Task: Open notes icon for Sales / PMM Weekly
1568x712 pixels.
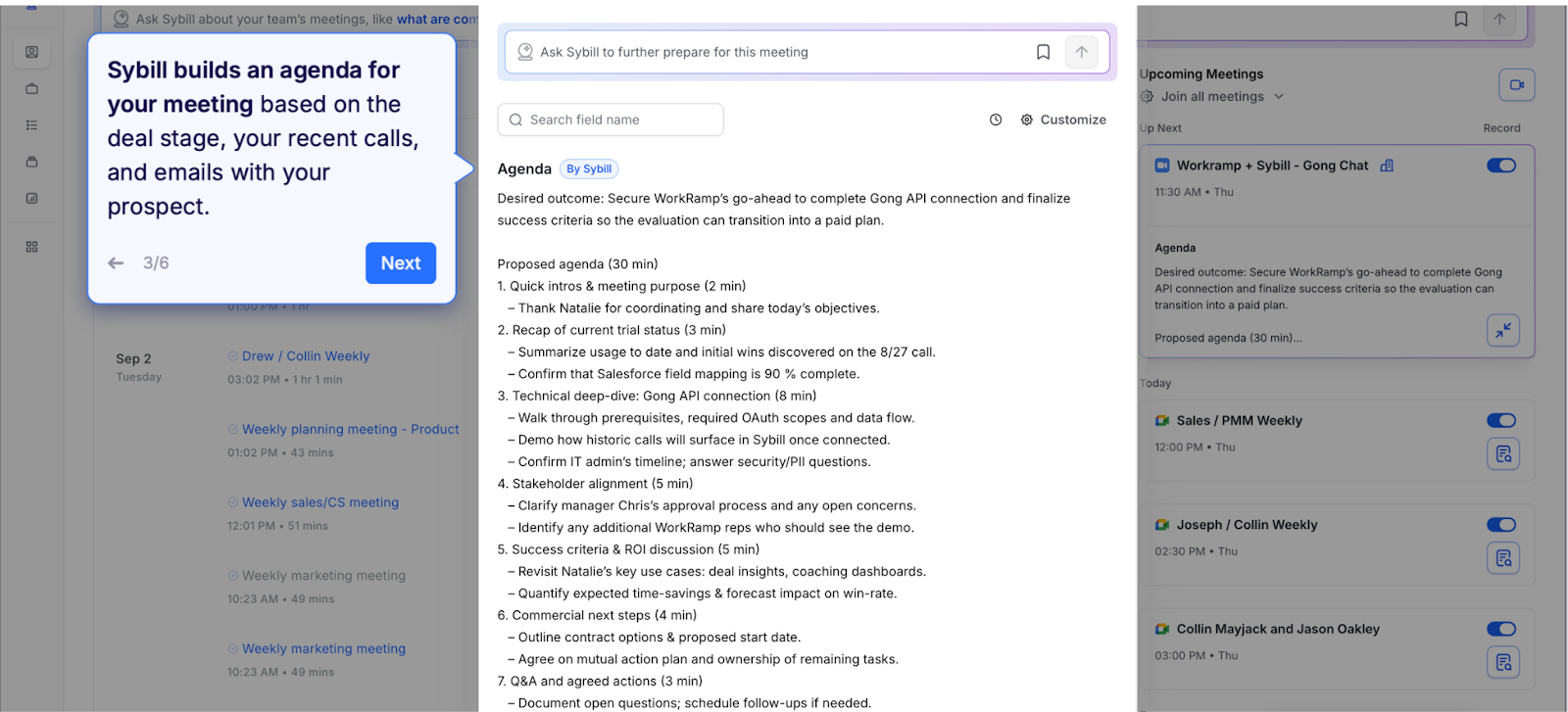Action: pyautogui.click(x=1503, y=453)
